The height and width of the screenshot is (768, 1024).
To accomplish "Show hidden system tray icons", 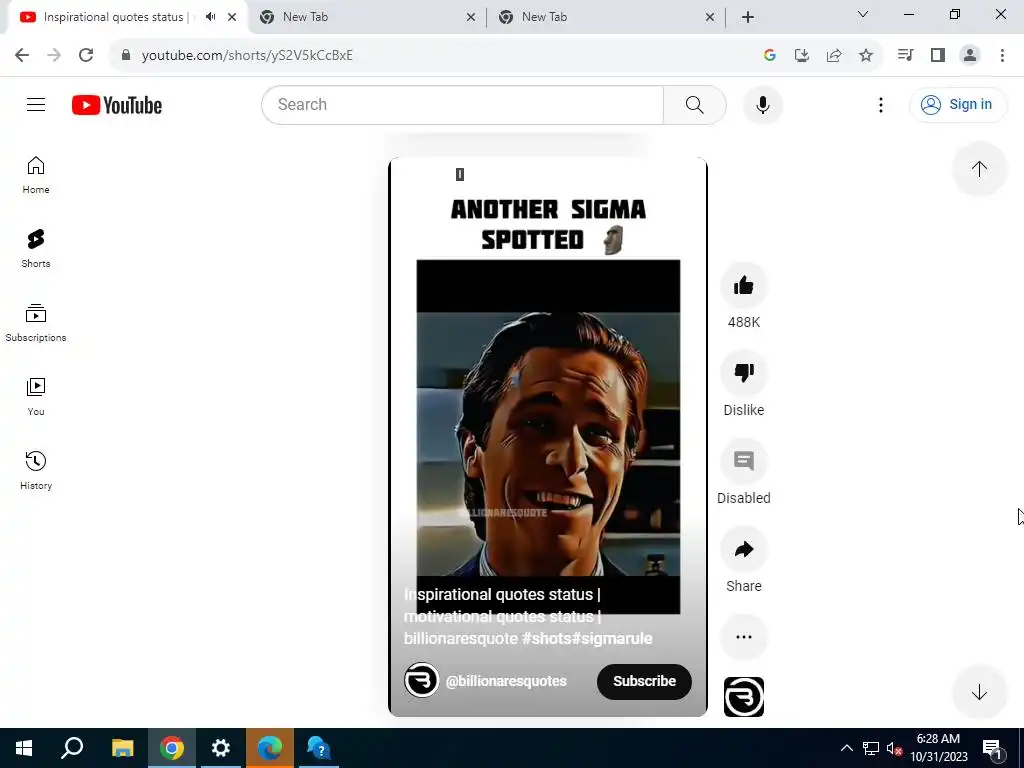I will click(x=846, y=748).
